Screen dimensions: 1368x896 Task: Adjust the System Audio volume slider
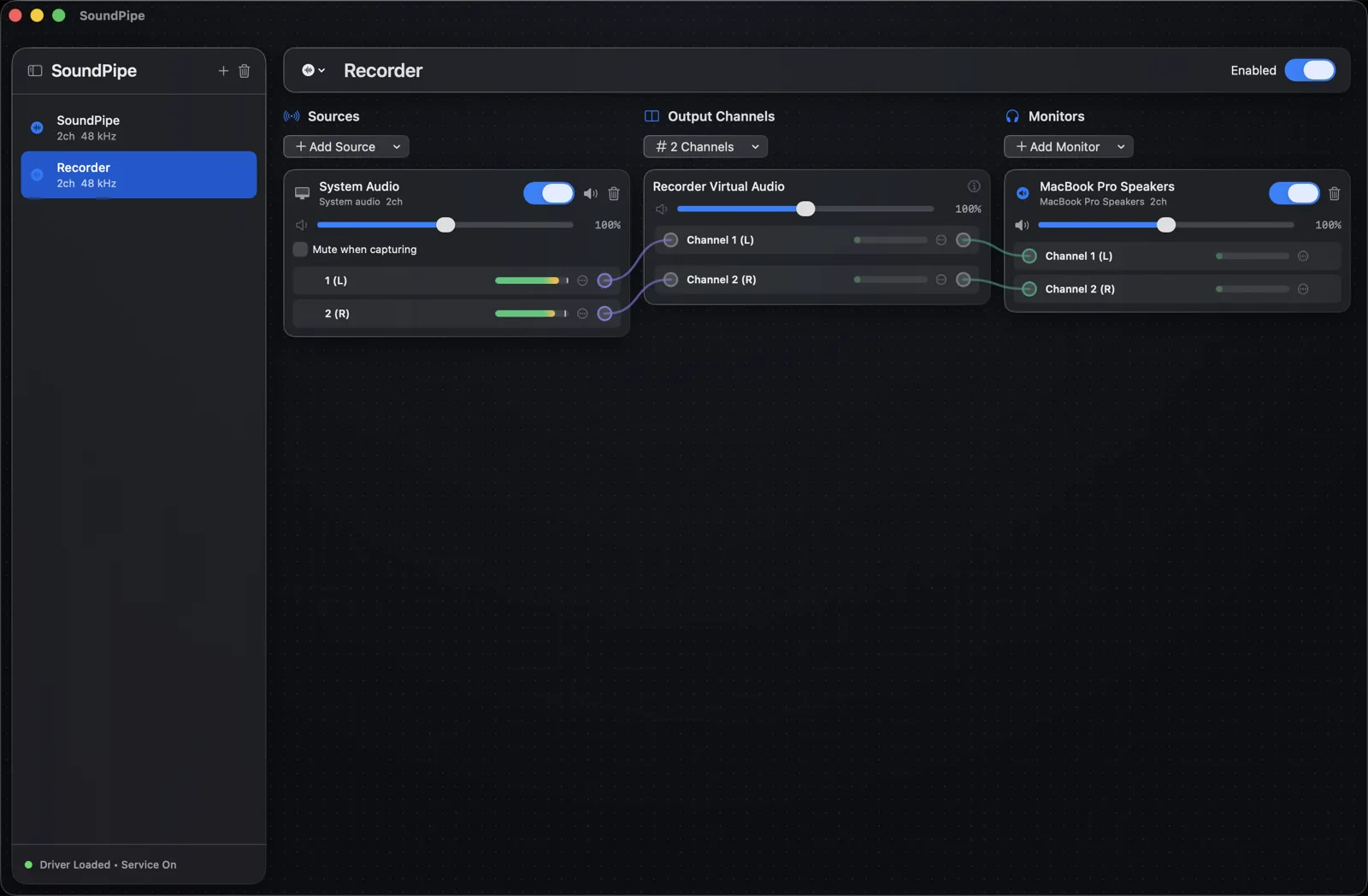(x=445, y=225)
